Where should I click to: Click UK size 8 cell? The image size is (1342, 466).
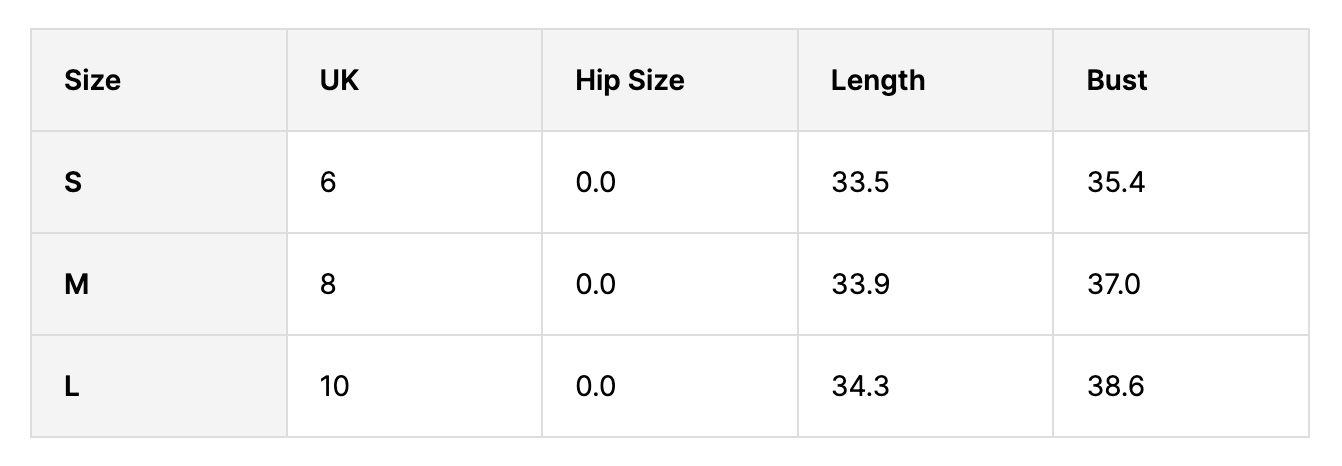(x=328, y=285)
